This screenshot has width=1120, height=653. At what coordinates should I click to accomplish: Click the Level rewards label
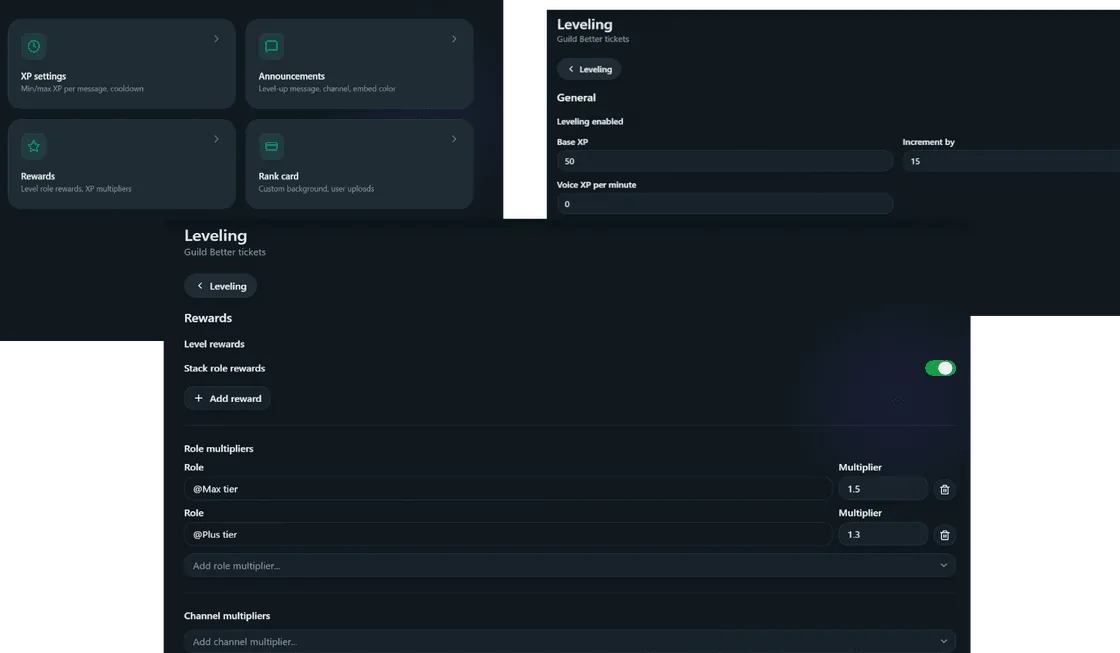[x=214, y=344]
